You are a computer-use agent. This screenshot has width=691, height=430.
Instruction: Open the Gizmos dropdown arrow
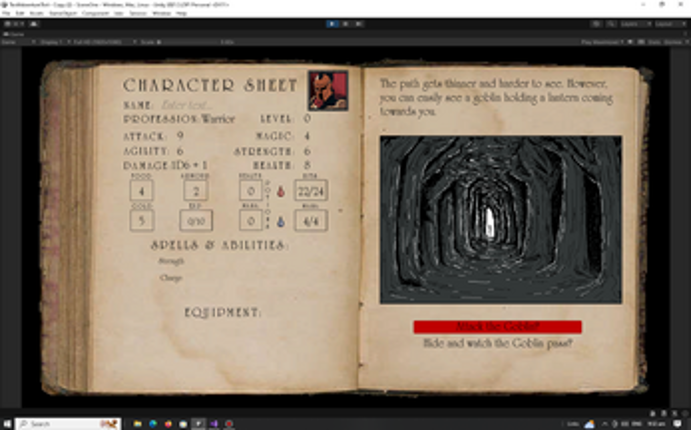pos(687,42)
